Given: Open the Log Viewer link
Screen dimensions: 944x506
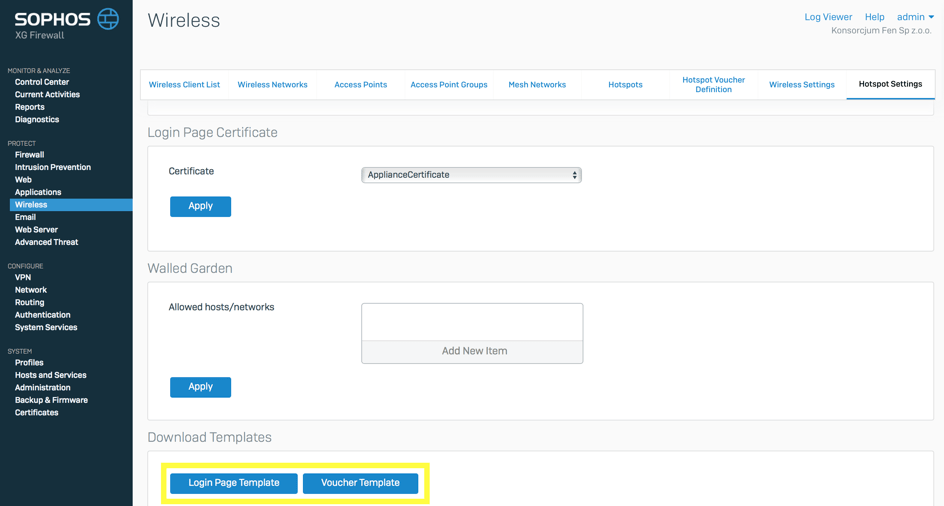Looking at the screenshot, I should [828, 17].
